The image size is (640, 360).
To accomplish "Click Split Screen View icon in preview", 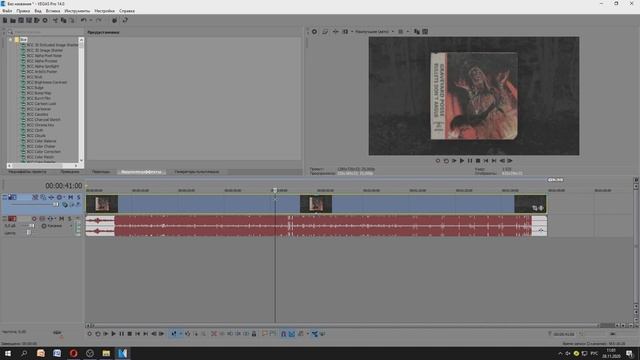I will 345,31.
